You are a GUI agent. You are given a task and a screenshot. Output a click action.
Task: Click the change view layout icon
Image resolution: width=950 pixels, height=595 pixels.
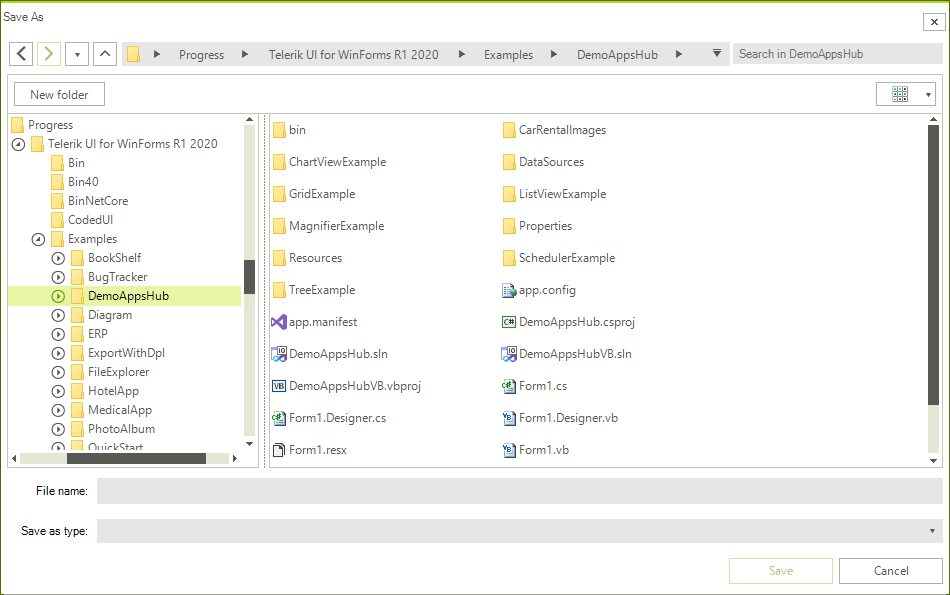(899, 93)
